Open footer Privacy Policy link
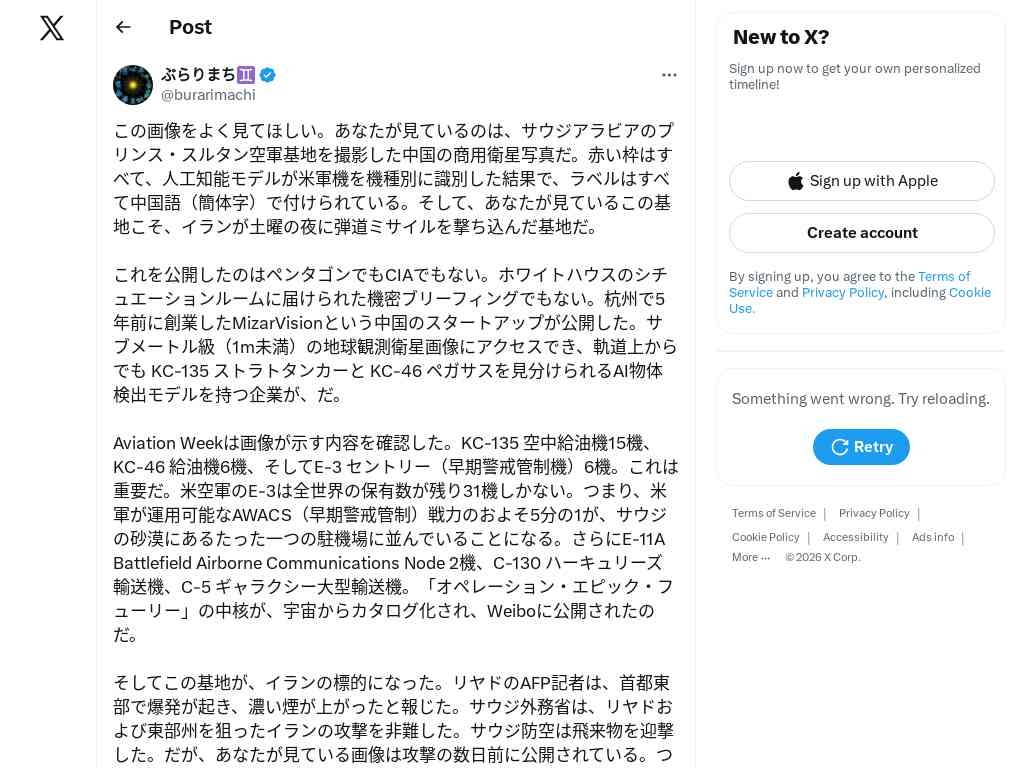Image resolution: width=1024 pixels, height=768 pixels. click(x=874, y=513)
